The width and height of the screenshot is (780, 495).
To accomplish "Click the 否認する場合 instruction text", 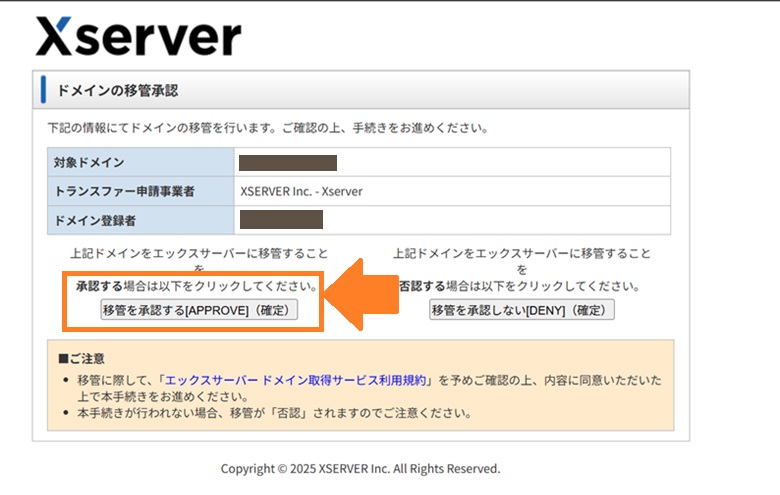I will point(520,286).
